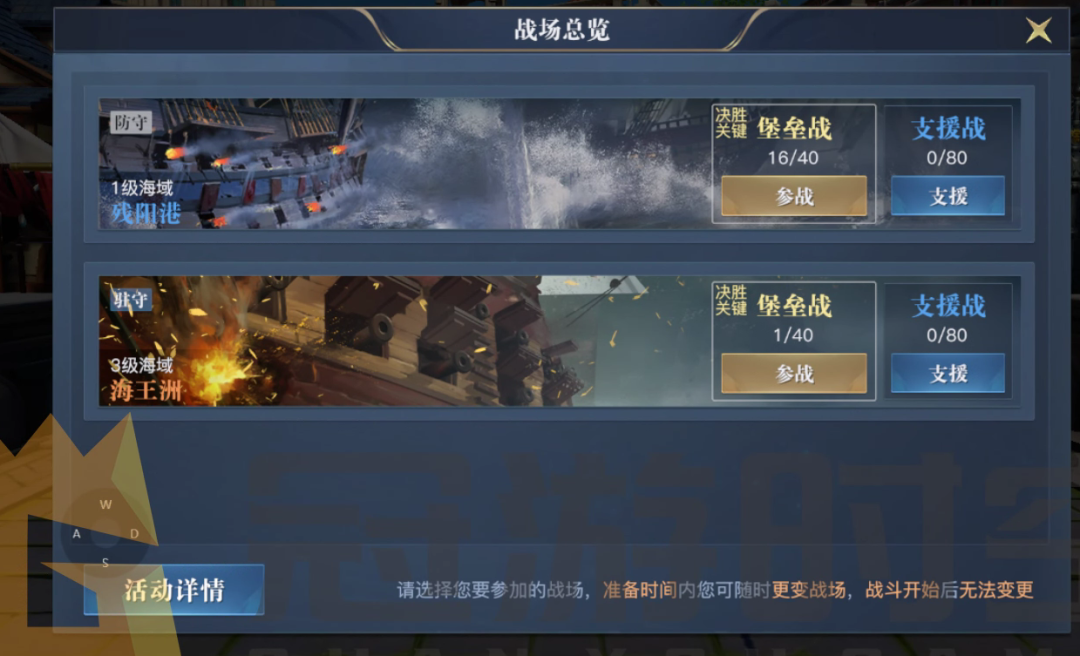Screen dimensions: 1080x656
Task: Click 支援 for the 残阳港 support battle
Action: click(x=948, y=196)
